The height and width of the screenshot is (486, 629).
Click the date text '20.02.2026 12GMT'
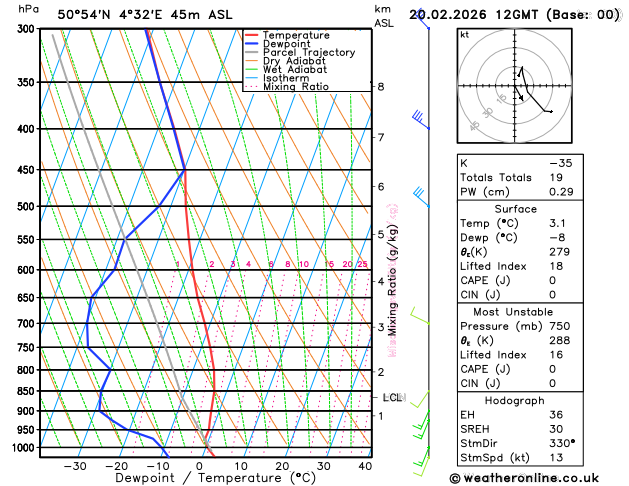coord(474,15)
